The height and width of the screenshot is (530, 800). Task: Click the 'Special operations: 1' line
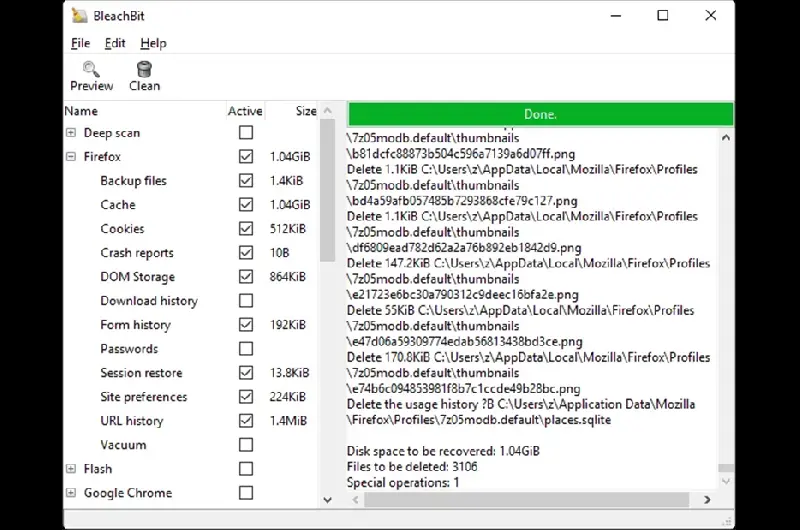pos(403,483)
